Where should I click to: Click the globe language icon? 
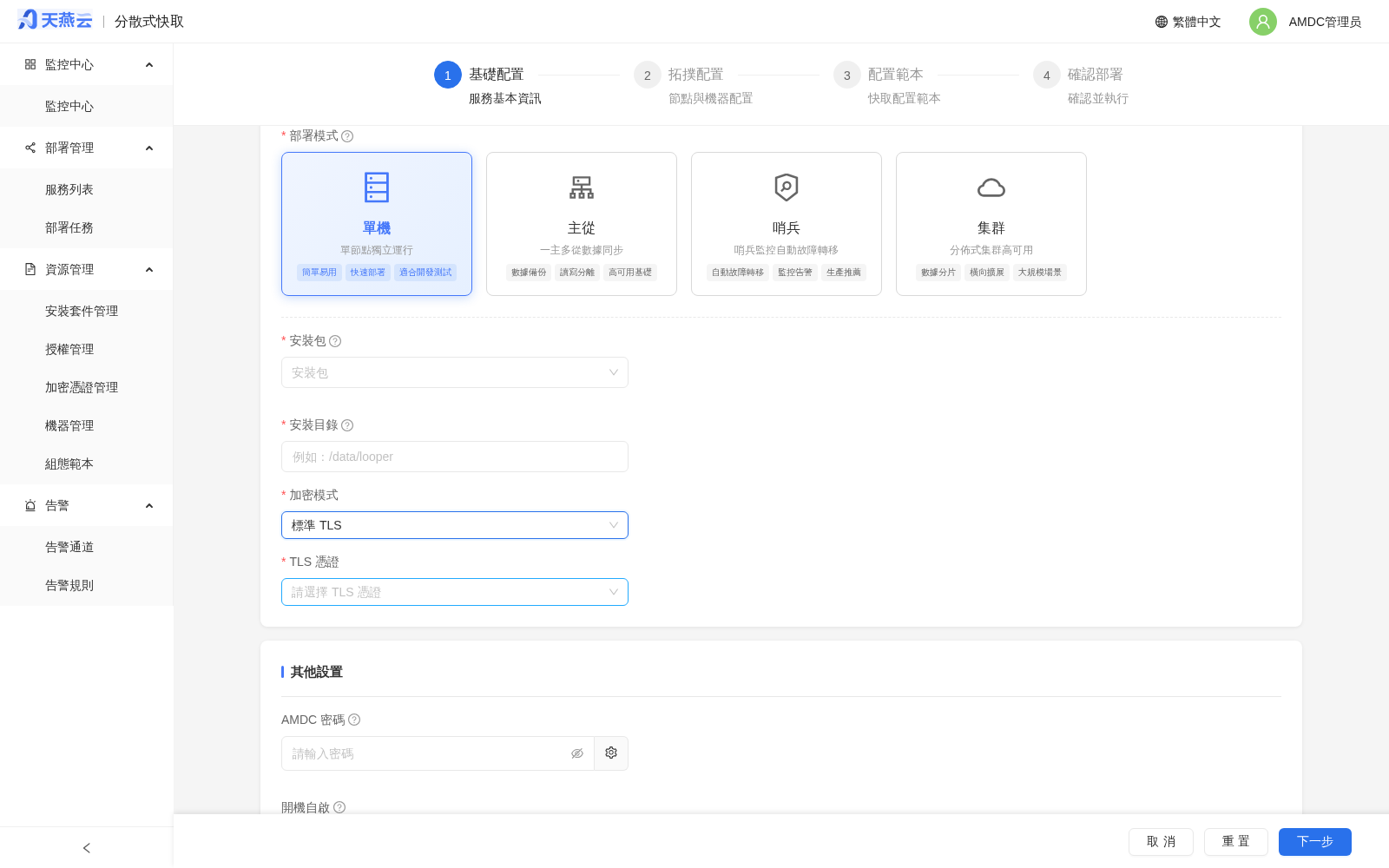coord(1162,22)
